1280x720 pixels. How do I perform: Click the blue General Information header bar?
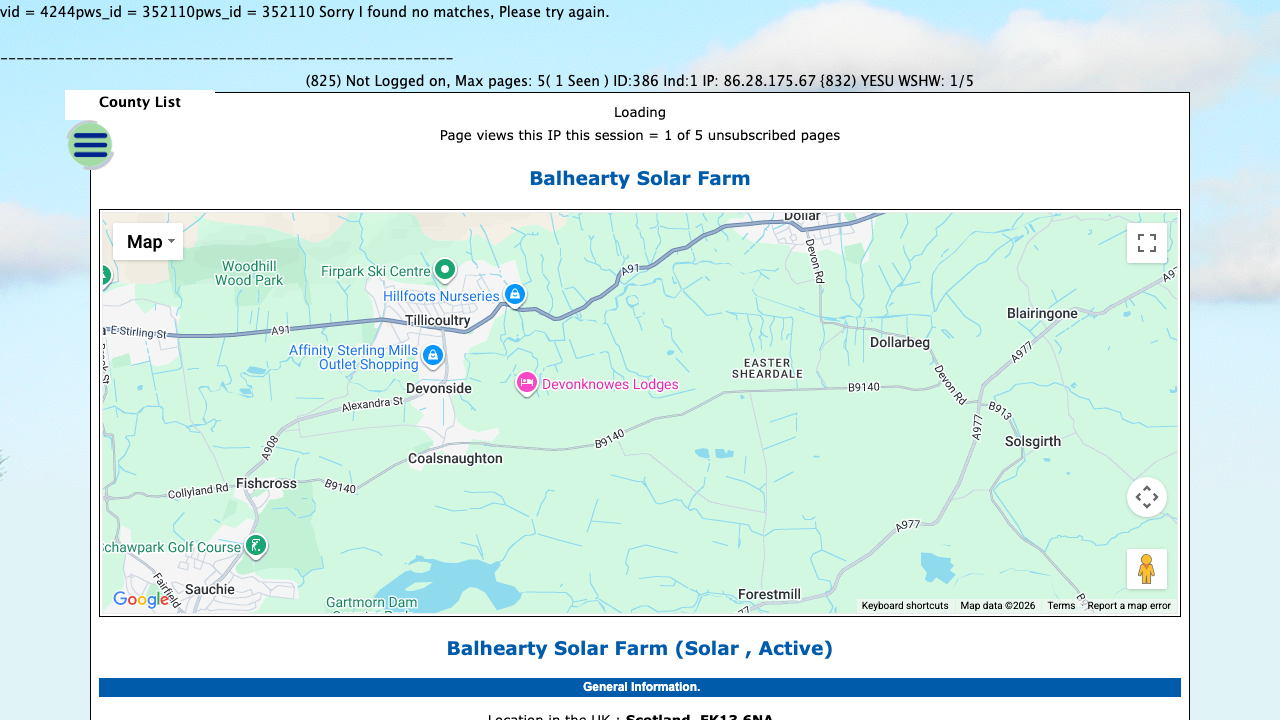tap(640, 687)
